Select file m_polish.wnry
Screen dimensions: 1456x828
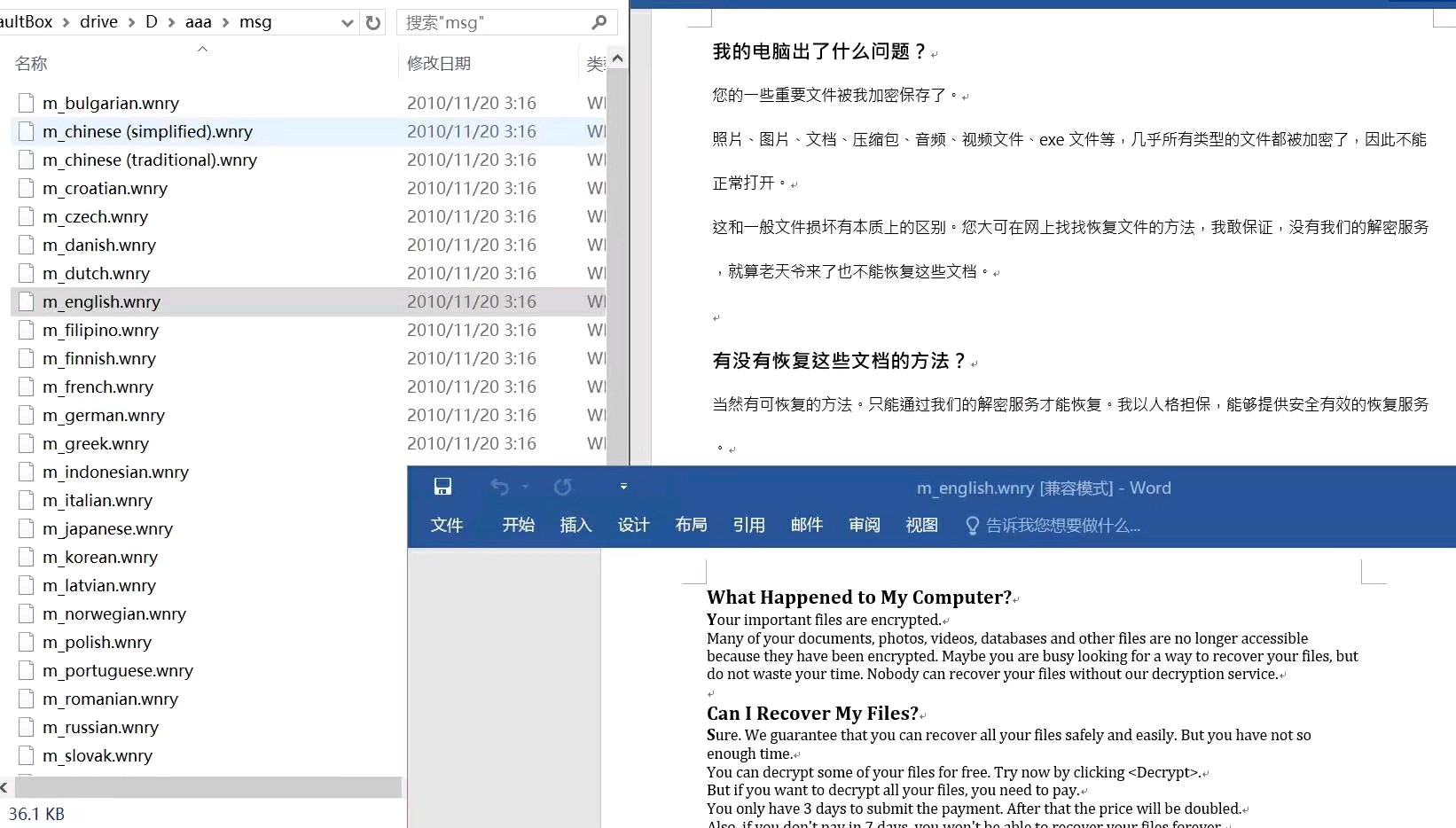click(97, 642)
